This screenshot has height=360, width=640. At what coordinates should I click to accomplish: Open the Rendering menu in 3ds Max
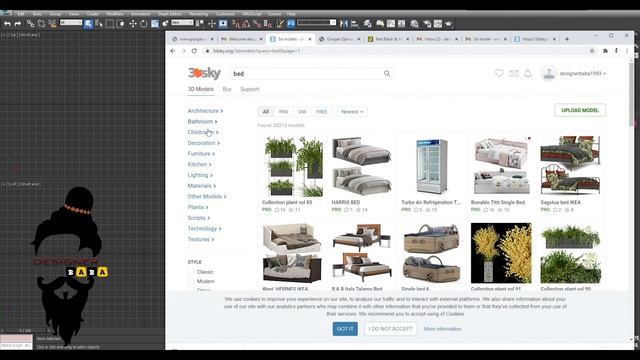(199, 14)
